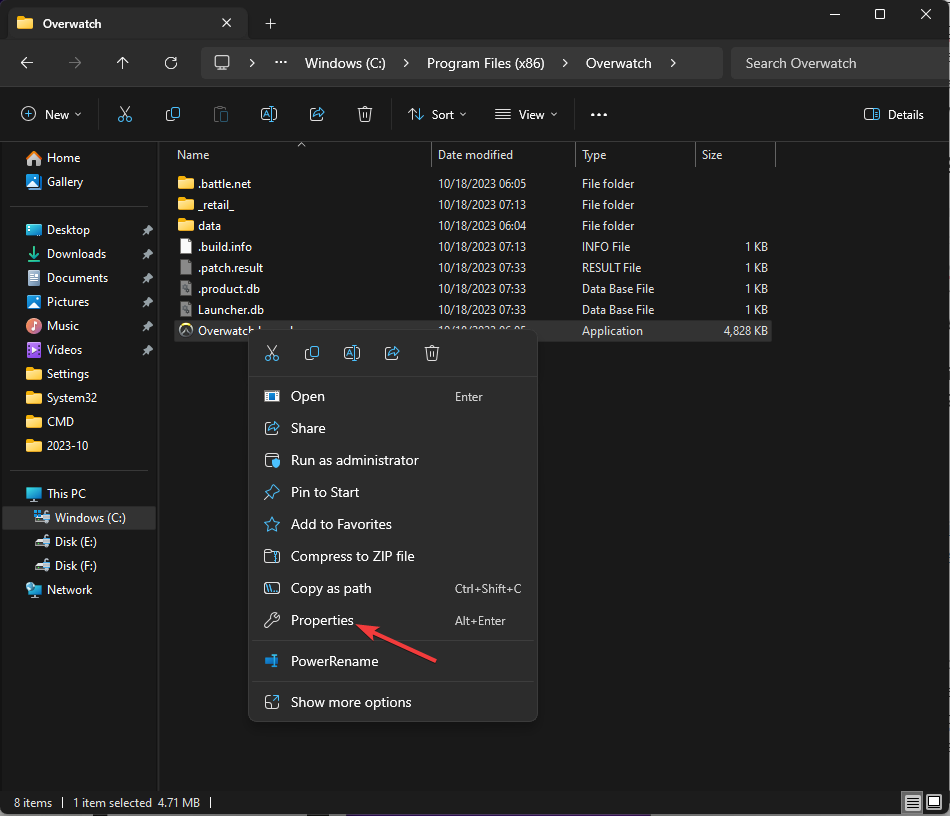Go back with the Back arrow
The image size is (950, 816).
tap(27, 63)
